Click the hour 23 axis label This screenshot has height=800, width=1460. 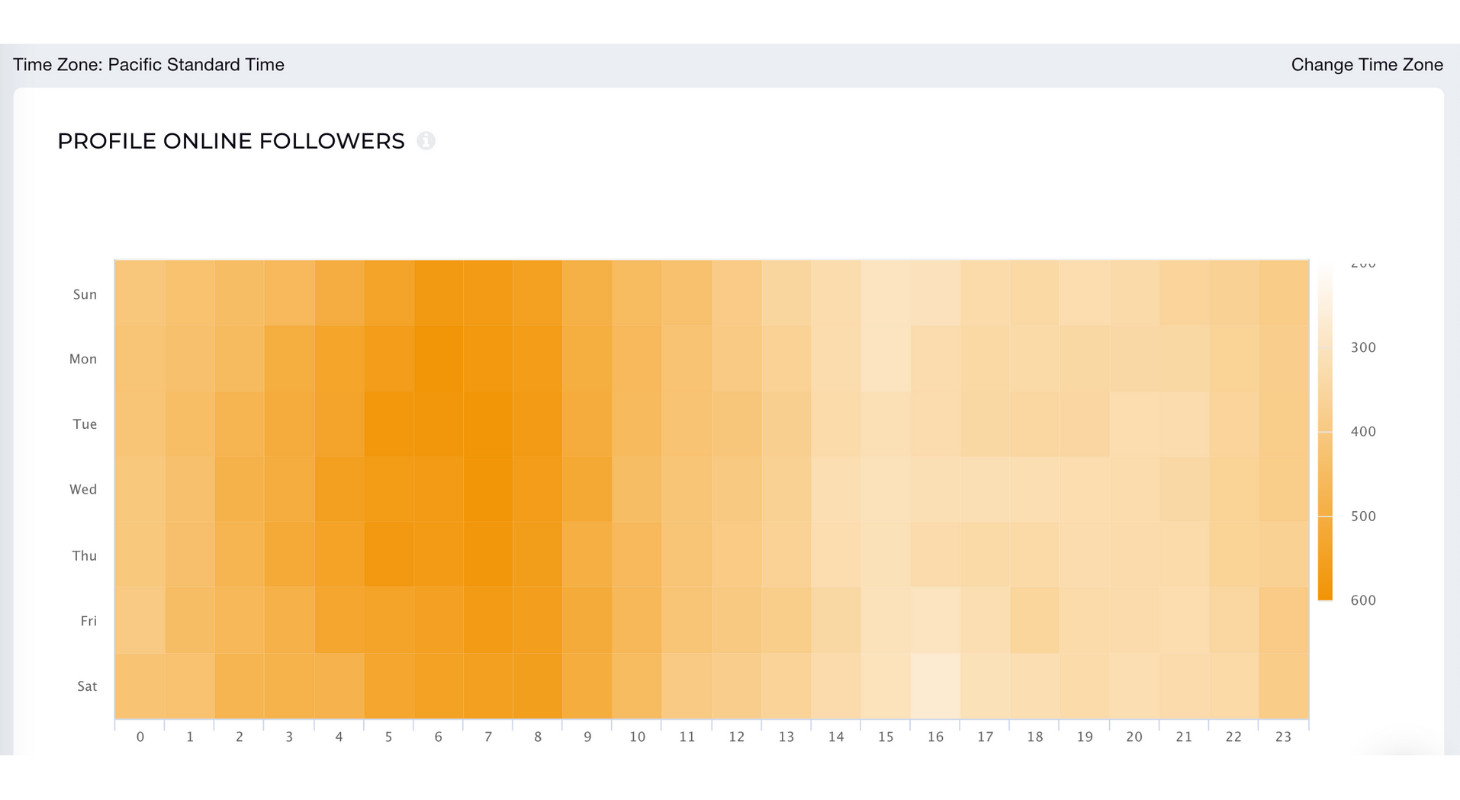tap(1284, 737)
